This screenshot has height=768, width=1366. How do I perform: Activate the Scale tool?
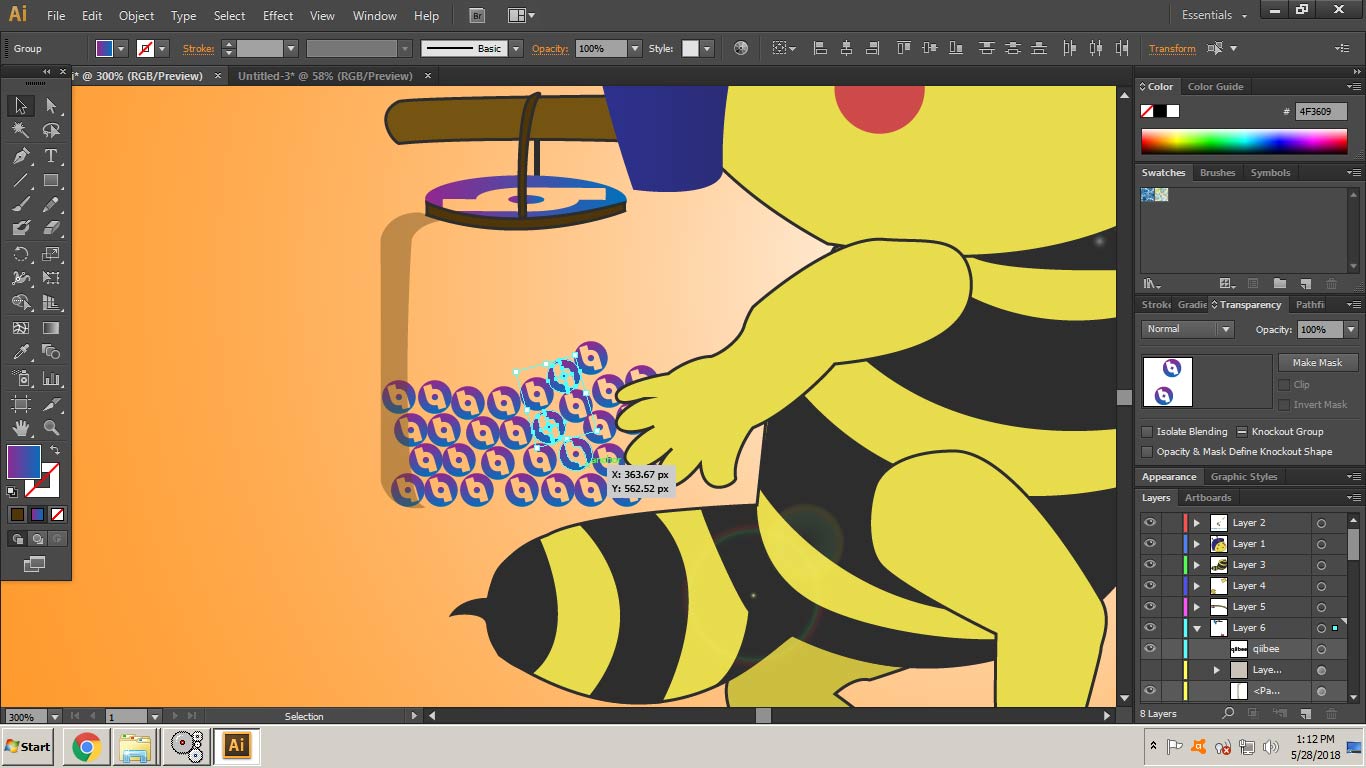(51, 254)
